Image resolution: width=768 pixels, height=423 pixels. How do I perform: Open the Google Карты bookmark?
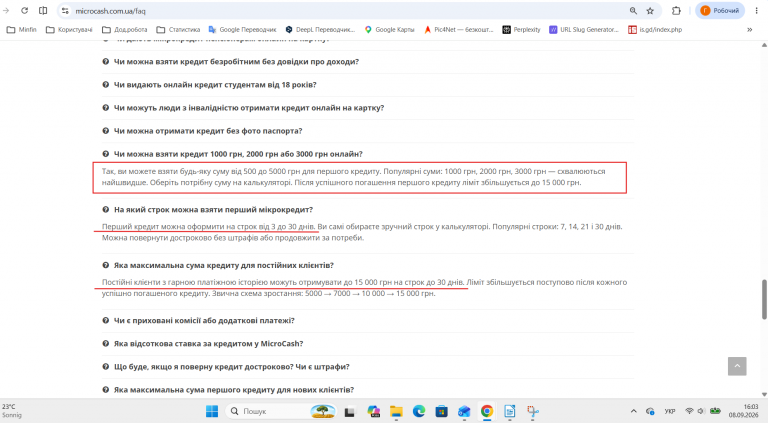[x=389, y=30]
